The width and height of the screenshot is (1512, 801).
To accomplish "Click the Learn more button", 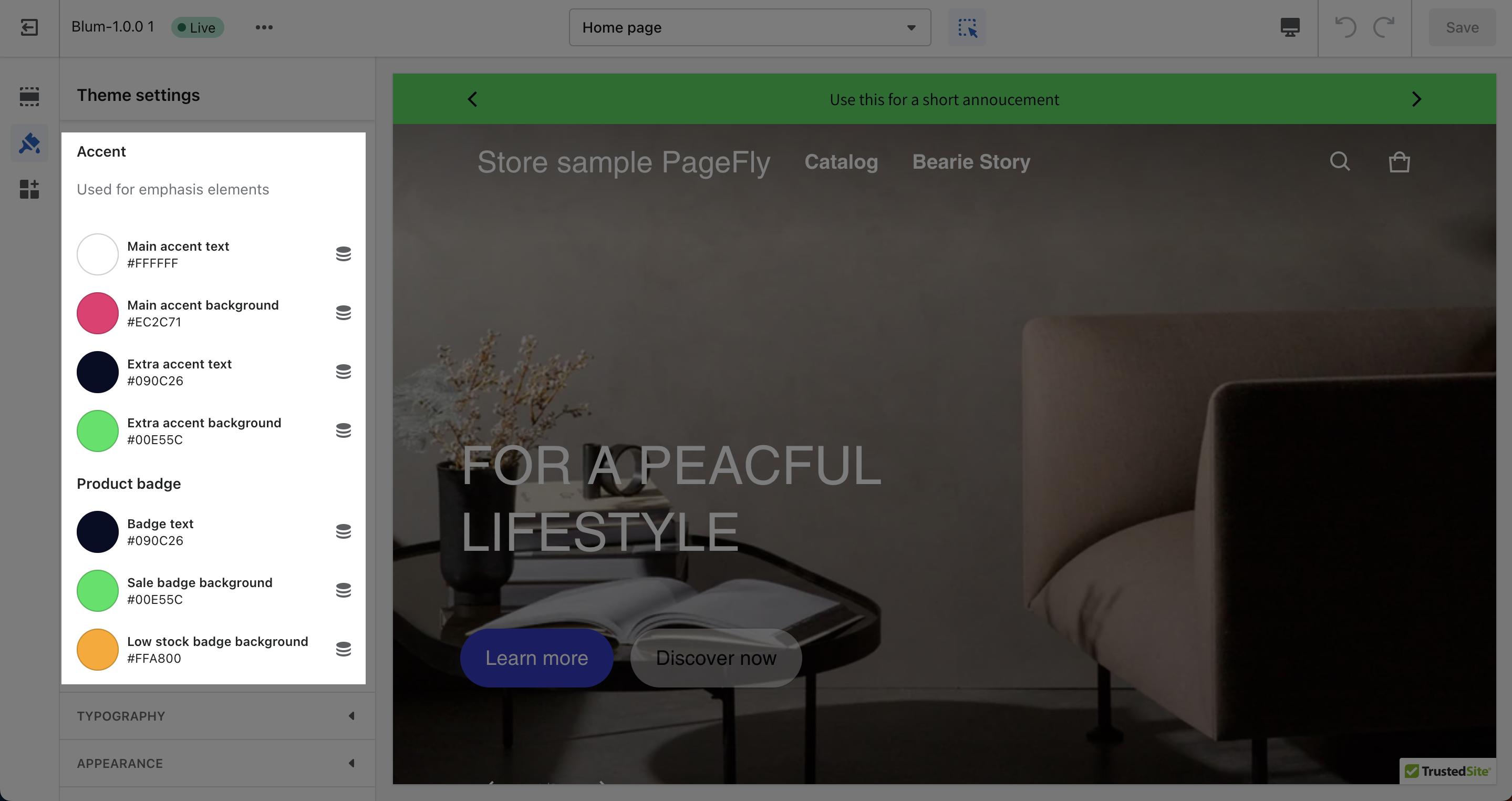I will pyautogui.click(x=536, y=658).
